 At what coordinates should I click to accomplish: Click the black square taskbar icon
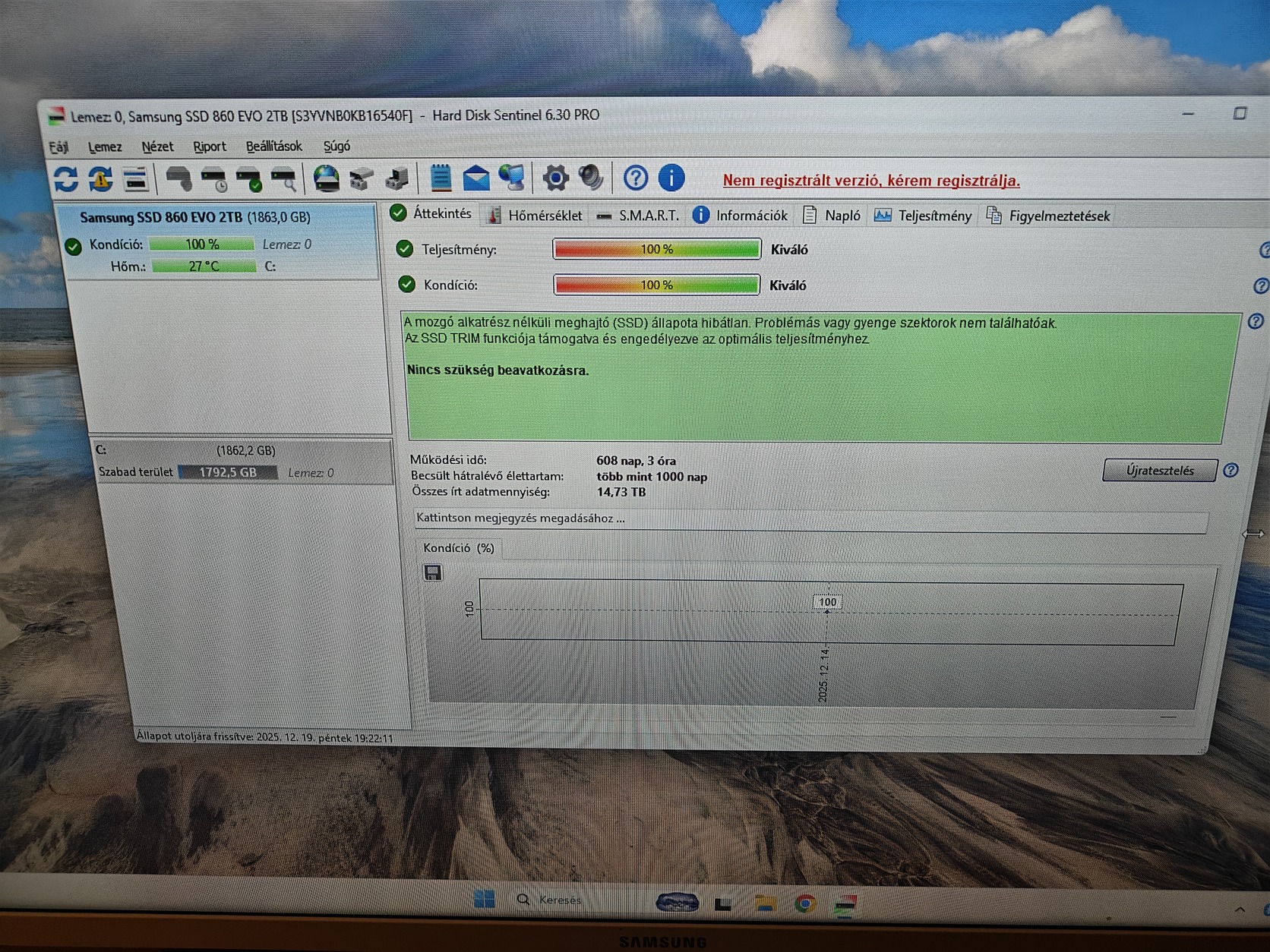723,903
